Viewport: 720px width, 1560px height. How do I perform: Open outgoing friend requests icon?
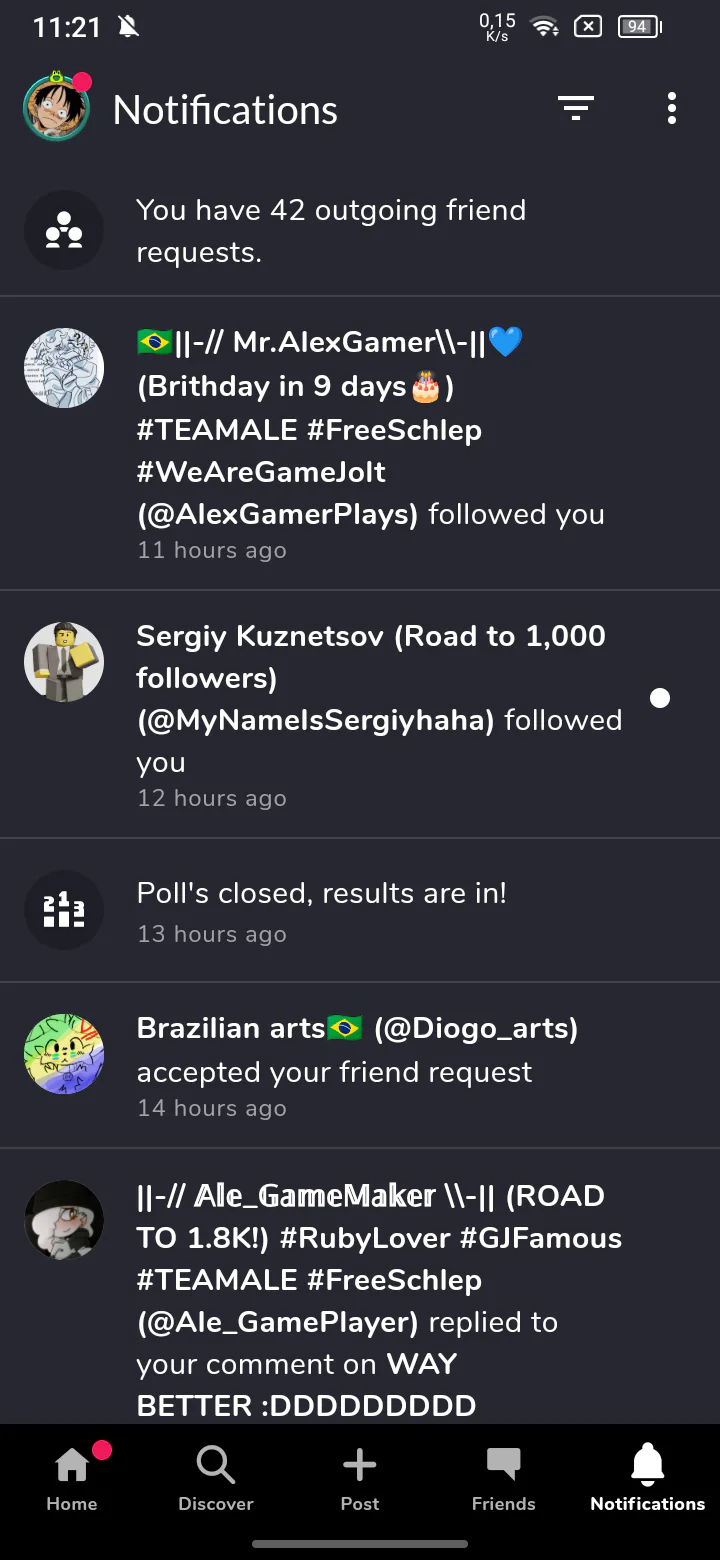pyautogui.click(x=64, y=231)
